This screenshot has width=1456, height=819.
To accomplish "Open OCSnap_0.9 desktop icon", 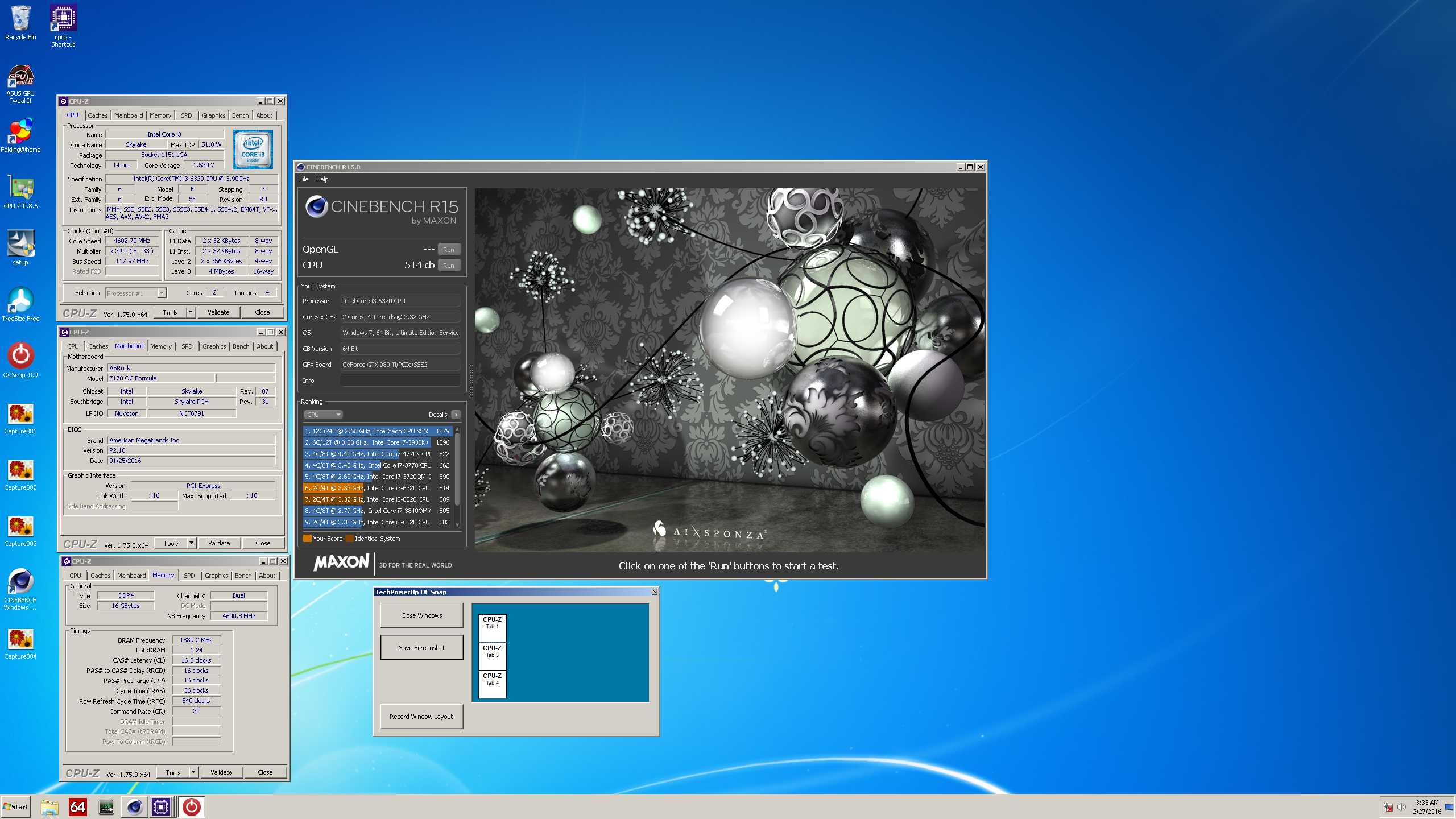I will click(x=20, y=360).
